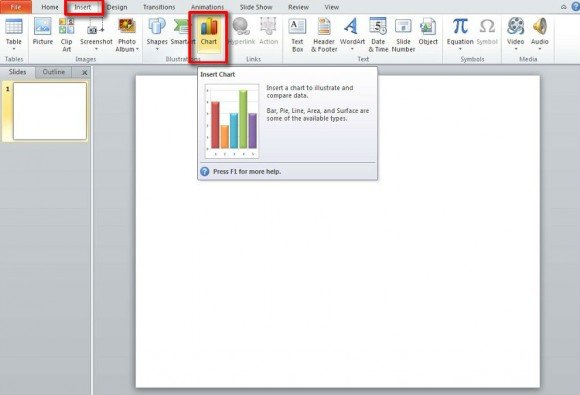Insert an Object
The image size is (580, 395).
(428, 31)
